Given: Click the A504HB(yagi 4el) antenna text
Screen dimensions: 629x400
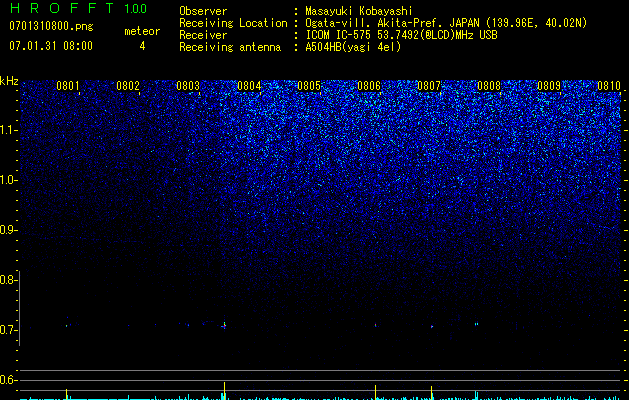Looking at the screenshot, I should (353, 47).
